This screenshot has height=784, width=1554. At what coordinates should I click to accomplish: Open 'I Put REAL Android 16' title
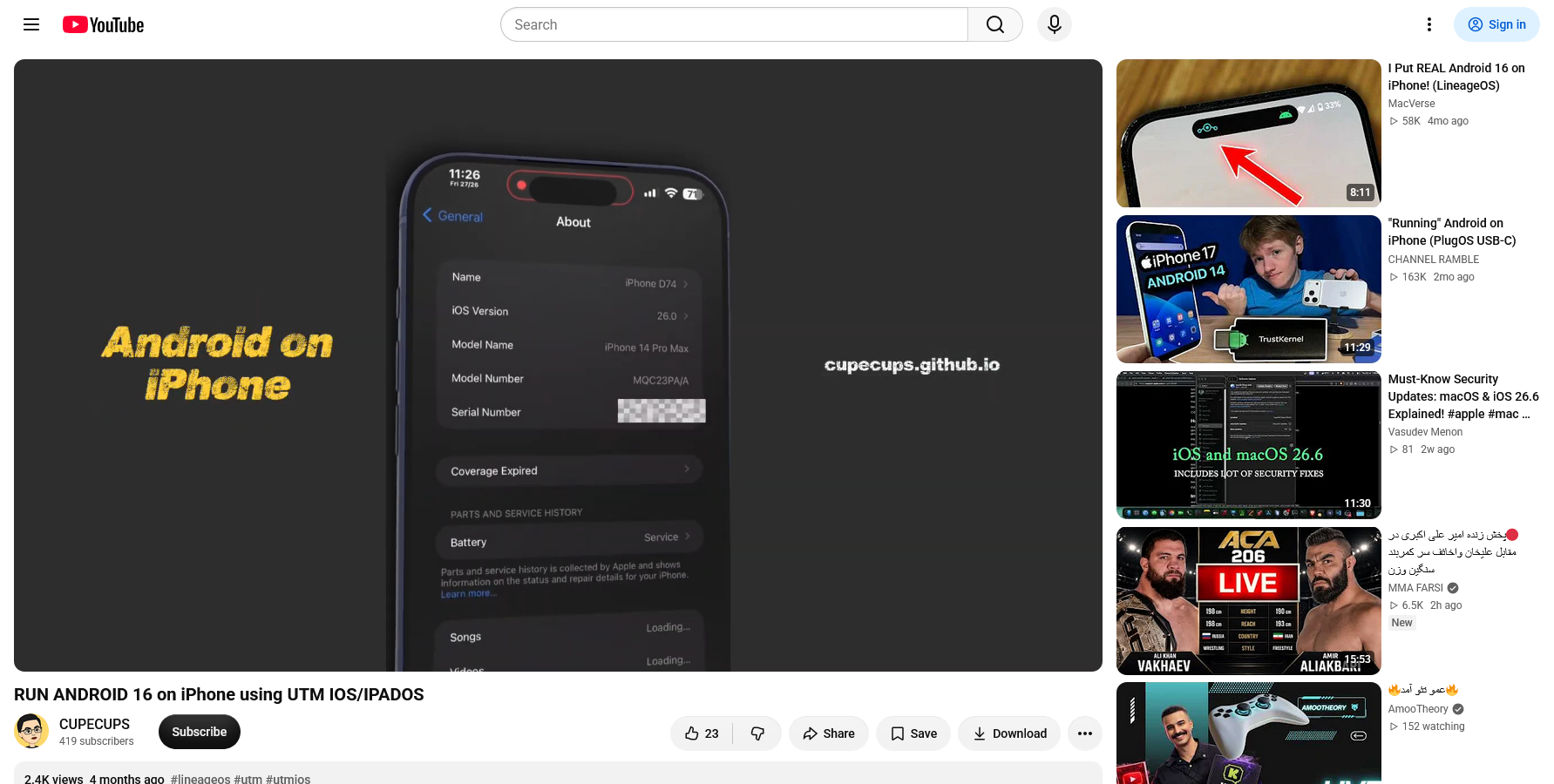pos(1456,77)
